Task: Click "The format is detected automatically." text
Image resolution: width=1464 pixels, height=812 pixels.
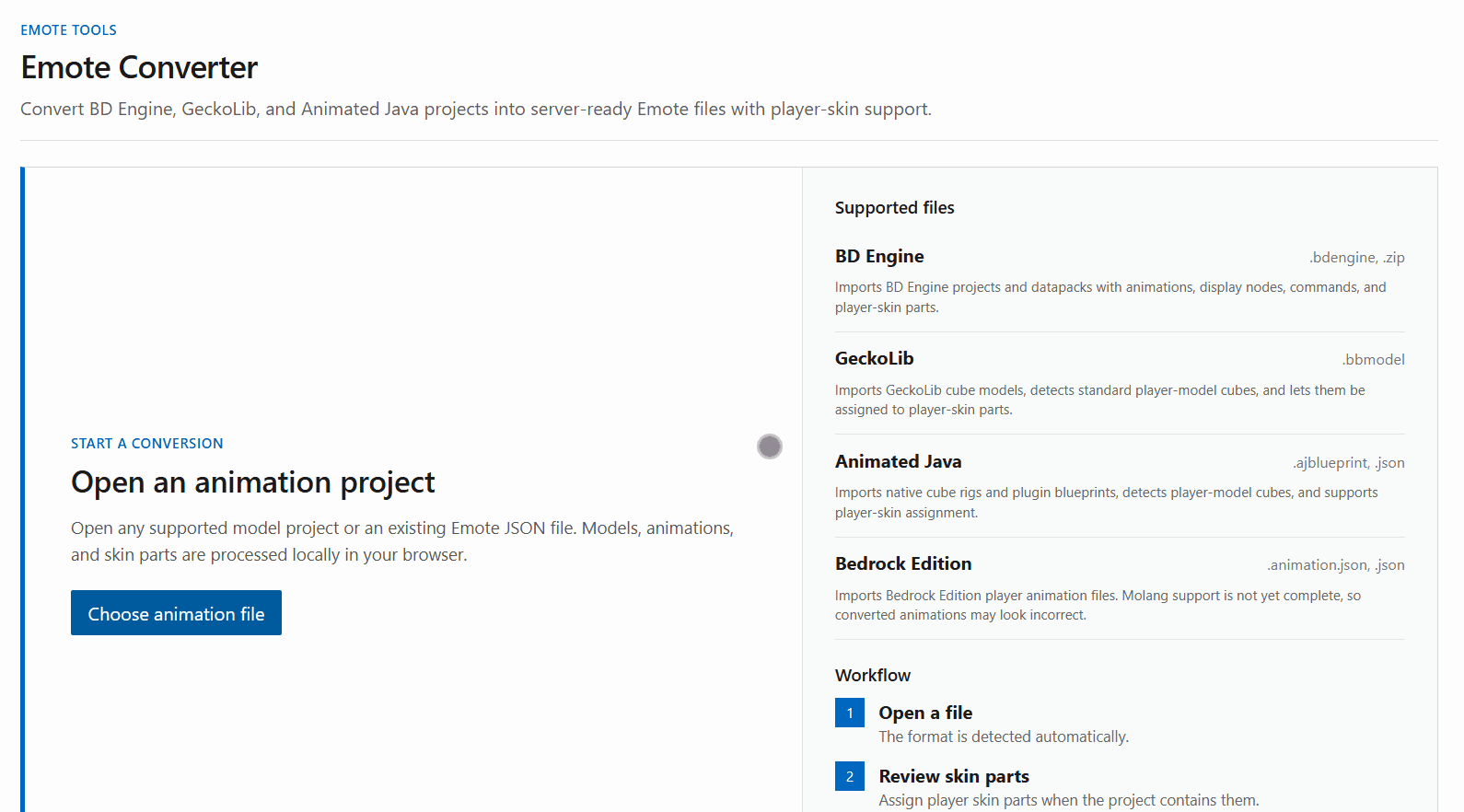Action: tap(1004, 737)
